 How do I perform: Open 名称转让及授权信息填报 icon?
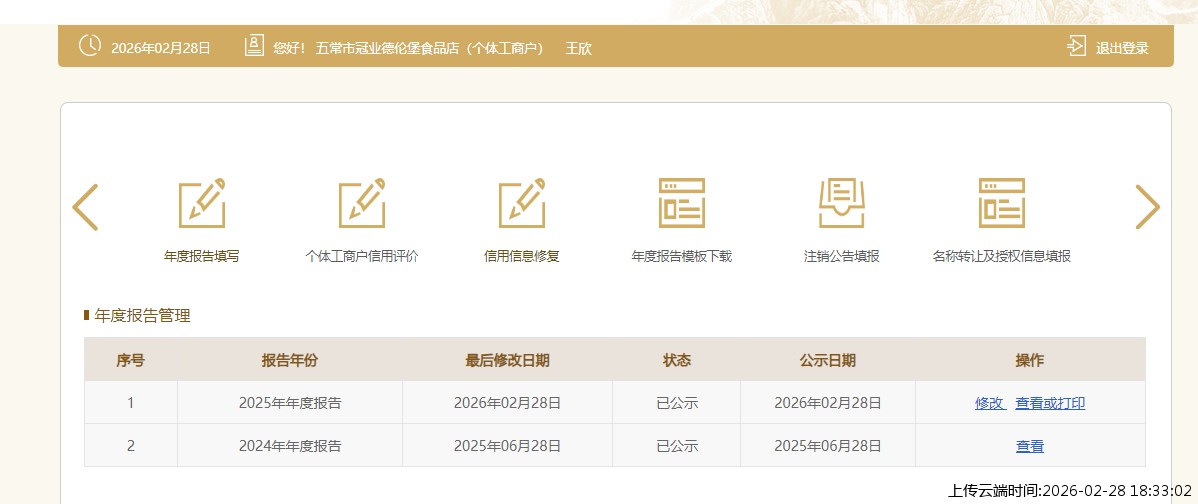(x=1001, y=203)
